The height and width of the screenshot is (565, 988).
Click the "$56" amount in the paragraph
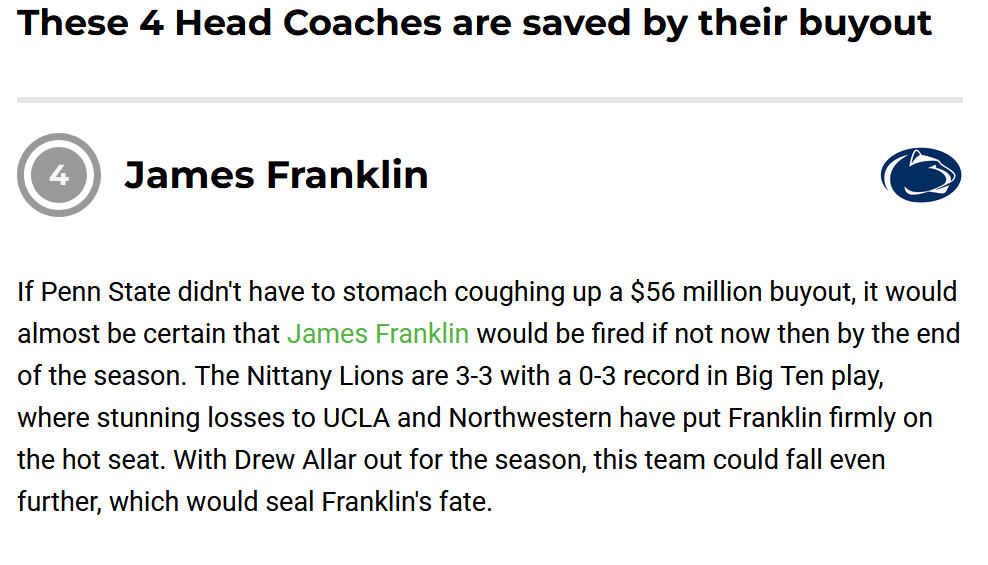click(x=652, y=292)
